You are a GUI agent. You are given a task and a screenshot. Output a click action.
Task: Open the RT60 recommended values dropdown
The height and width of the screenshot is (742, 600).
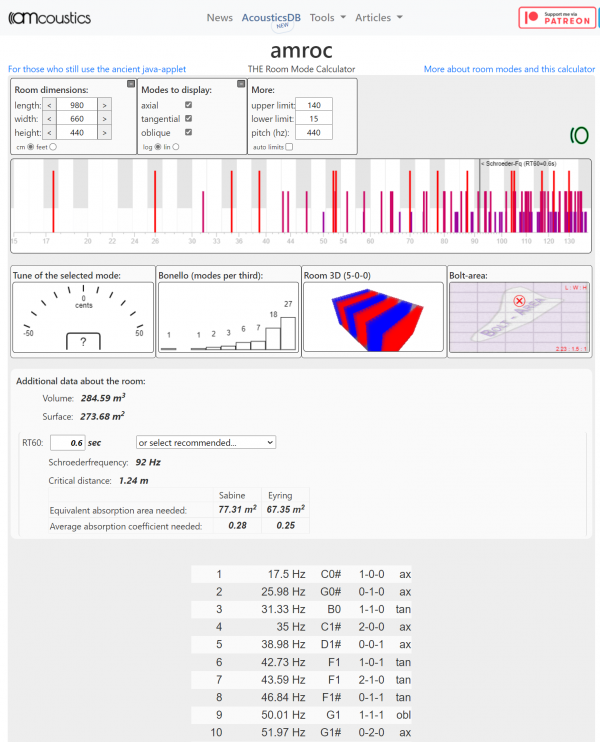[206, 442]
